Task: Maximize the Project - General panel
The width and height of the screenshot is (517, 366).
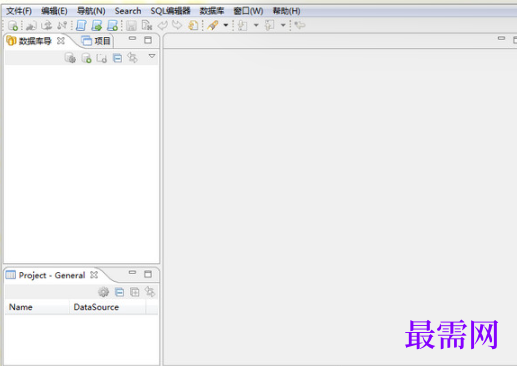Action: [148, 274]
